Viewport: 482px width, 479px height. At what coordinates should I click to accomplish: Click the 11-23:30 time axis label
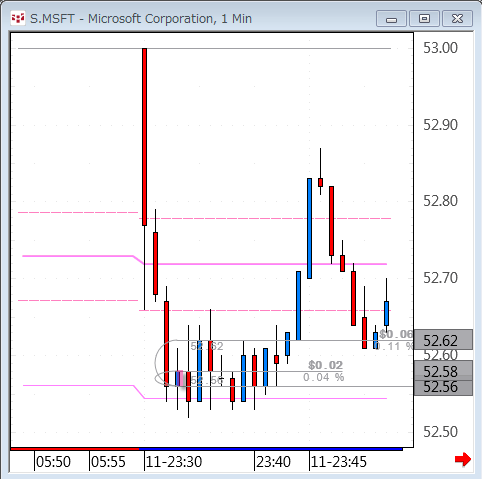174,462
